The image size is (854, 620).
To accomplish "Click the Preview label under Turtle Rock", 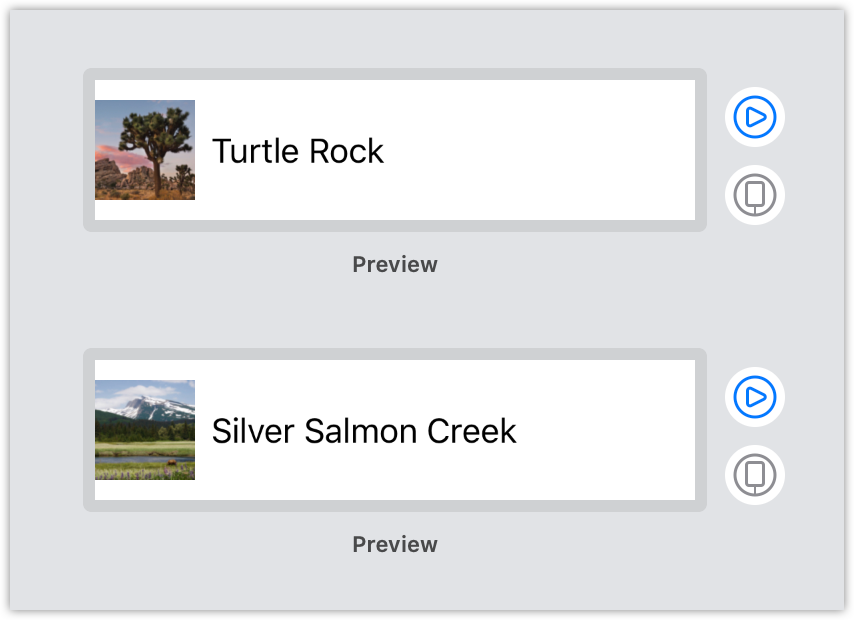I will click(395, 265).
